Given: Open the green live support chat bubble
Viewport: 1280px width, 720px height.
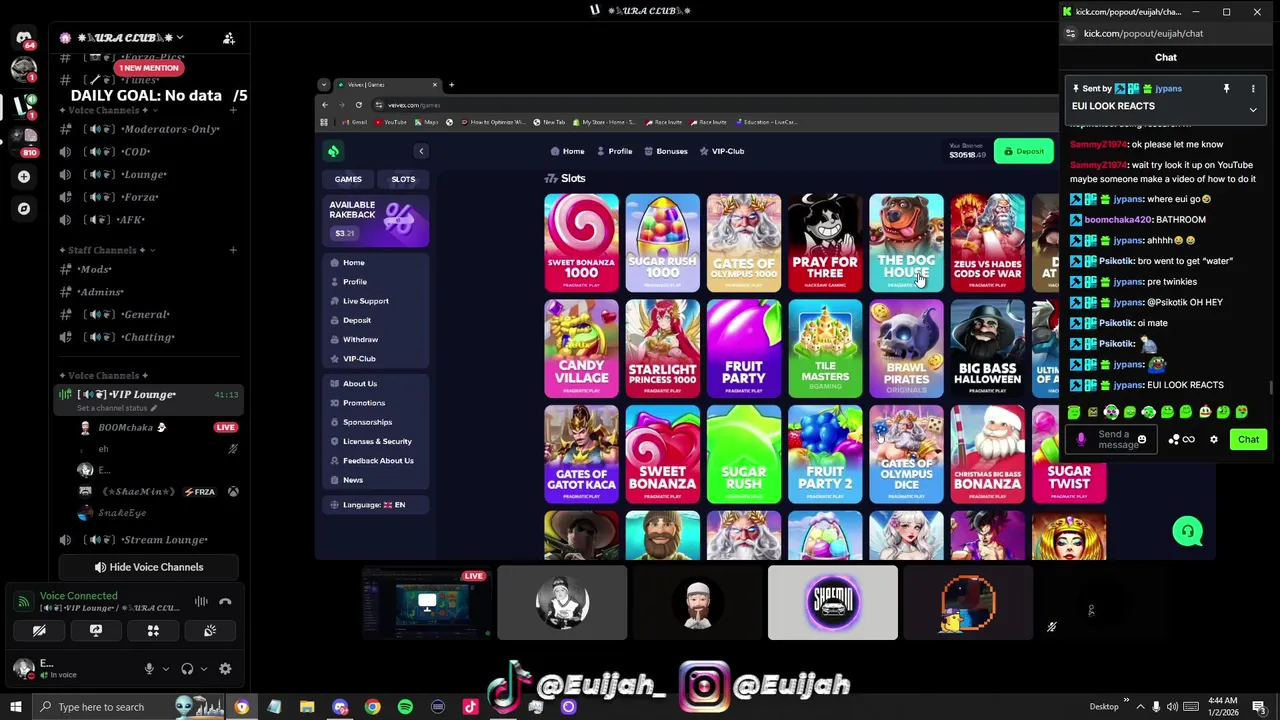Looking at the screenshot, I should [x=1187, y=532].
